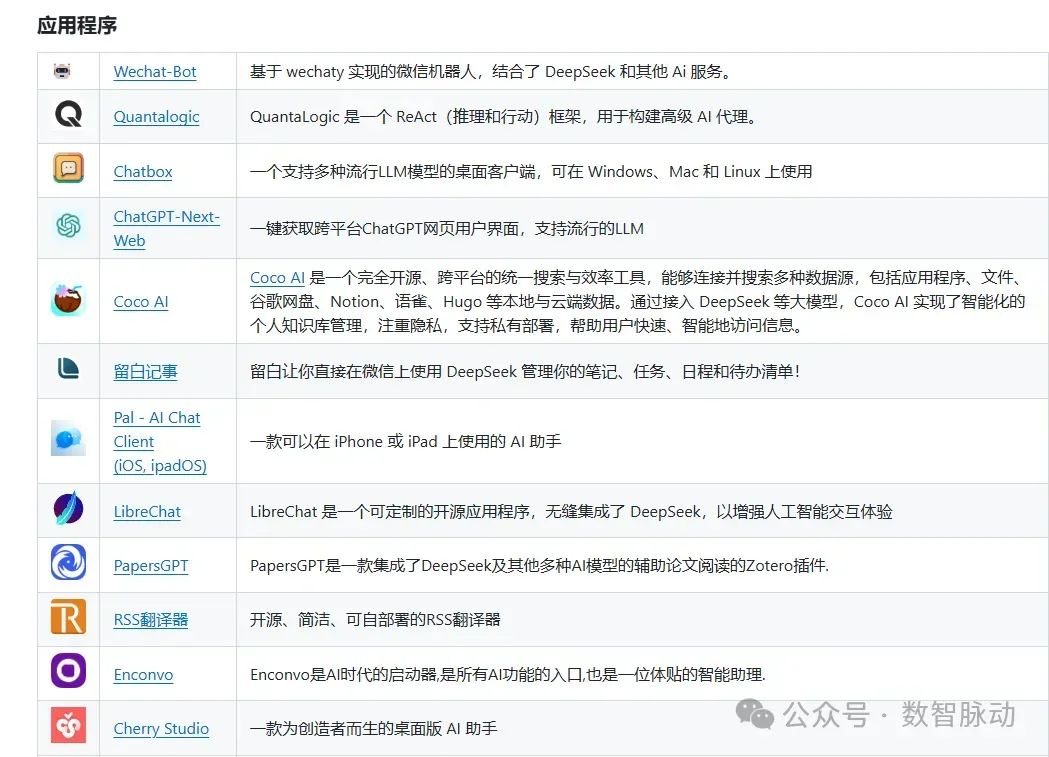Open the ChatGPT-Next-Web link

pos(167,228)
